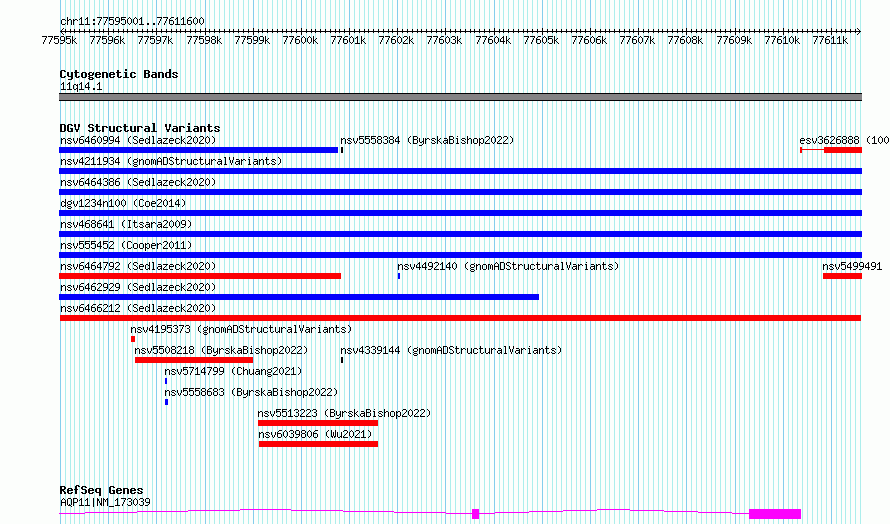
Task: Click the 77608k ruler tick label
Action: point(685,40)
